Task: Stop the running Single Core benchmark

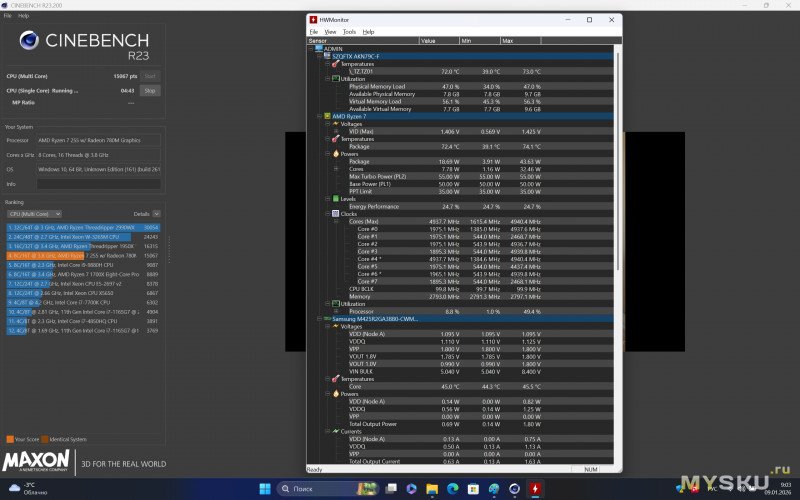Action: 149,90
